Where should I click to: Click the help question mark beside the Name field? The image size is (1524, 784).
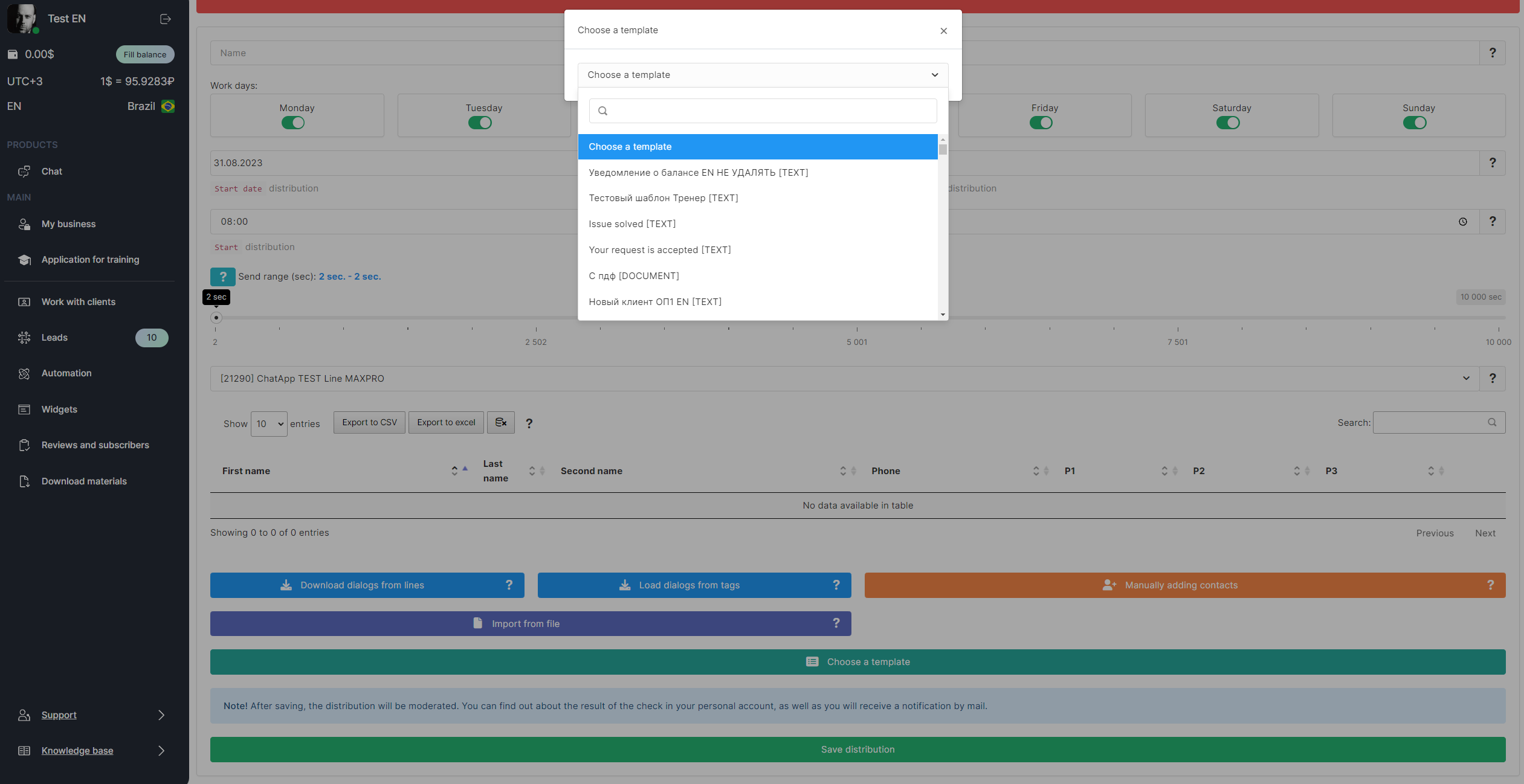pos(1492,53)
